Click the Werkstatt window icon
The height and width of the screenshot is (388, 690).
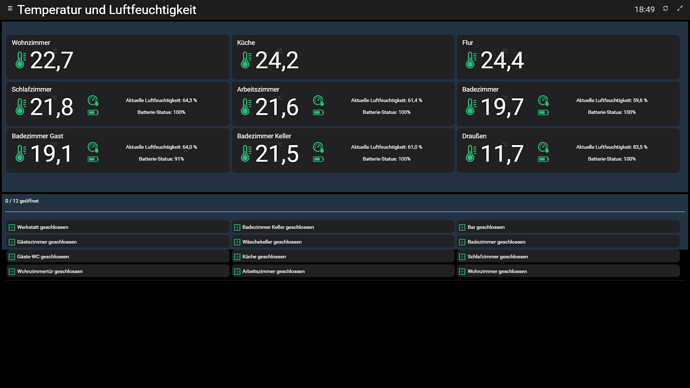(12, 227)
